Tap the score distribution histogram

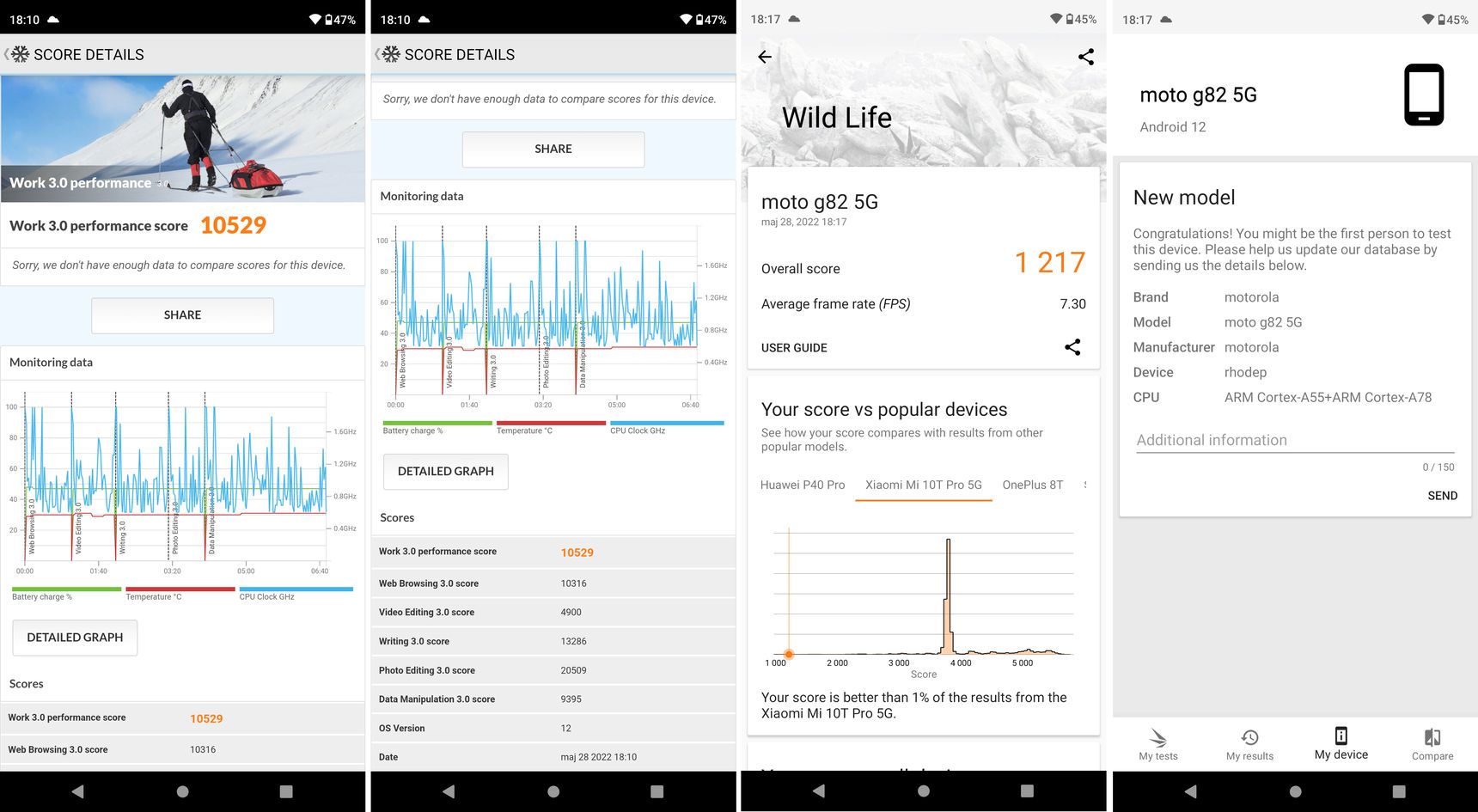tap(924, 599)
